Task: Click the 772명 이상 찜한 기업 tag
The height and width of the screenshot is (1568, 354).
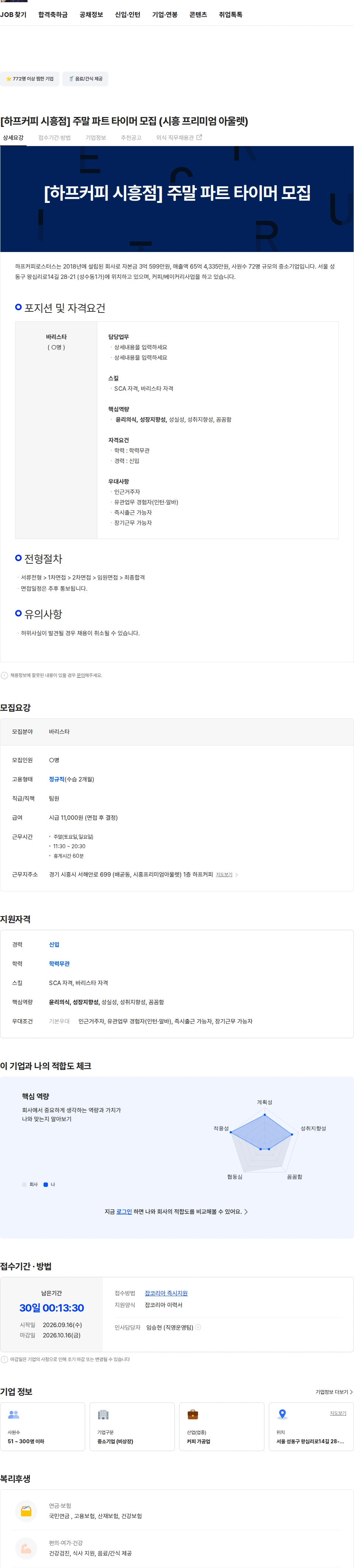Action: click(x=30, y=79)
